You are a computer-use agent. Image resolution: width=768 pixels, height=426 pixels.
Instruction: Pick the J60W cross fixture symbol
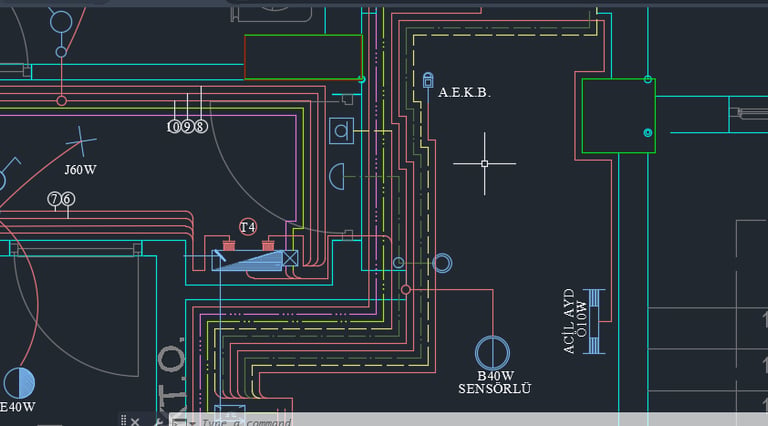point(81,142)
